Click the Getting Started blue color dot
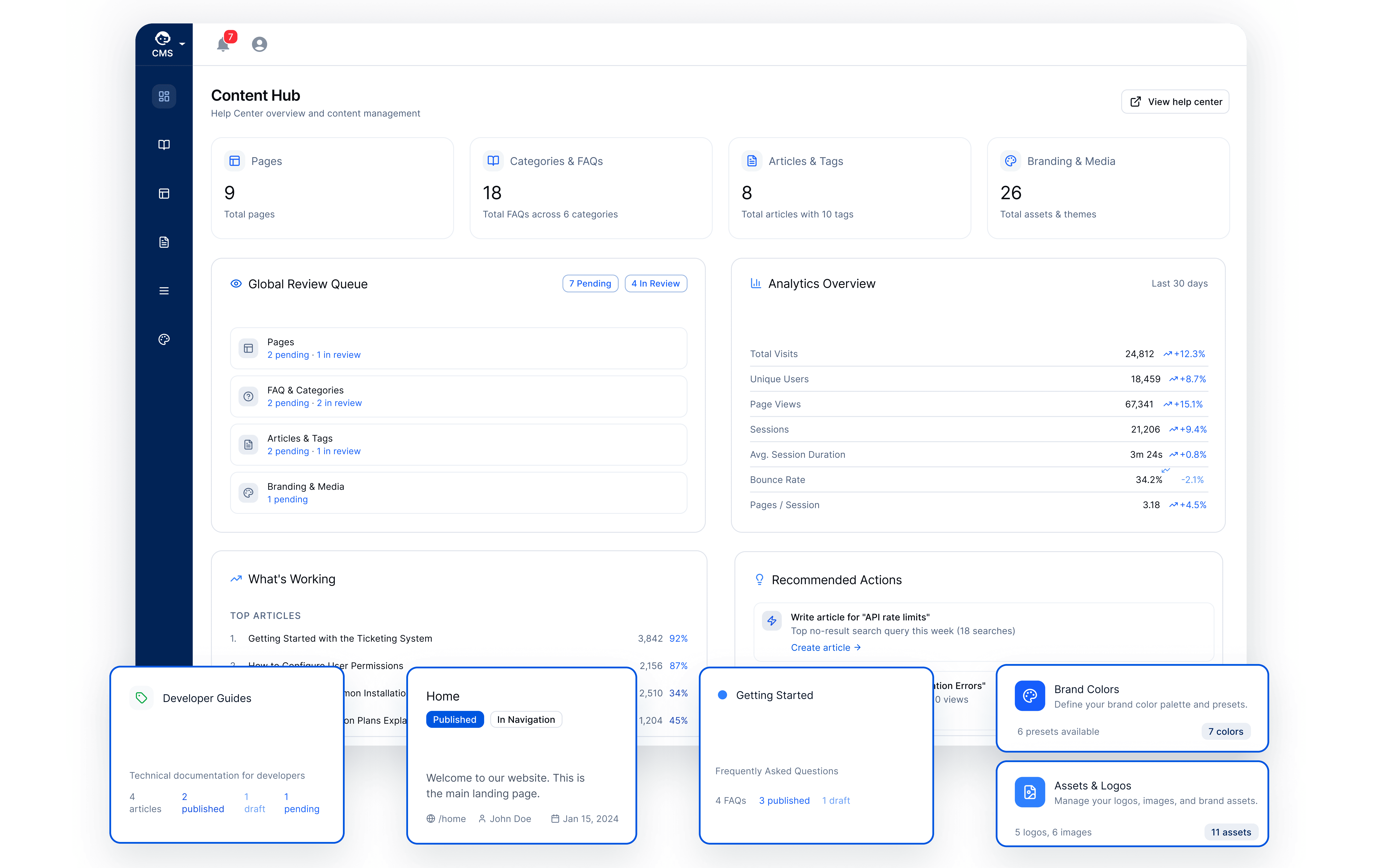 click(x=723, y=695)
